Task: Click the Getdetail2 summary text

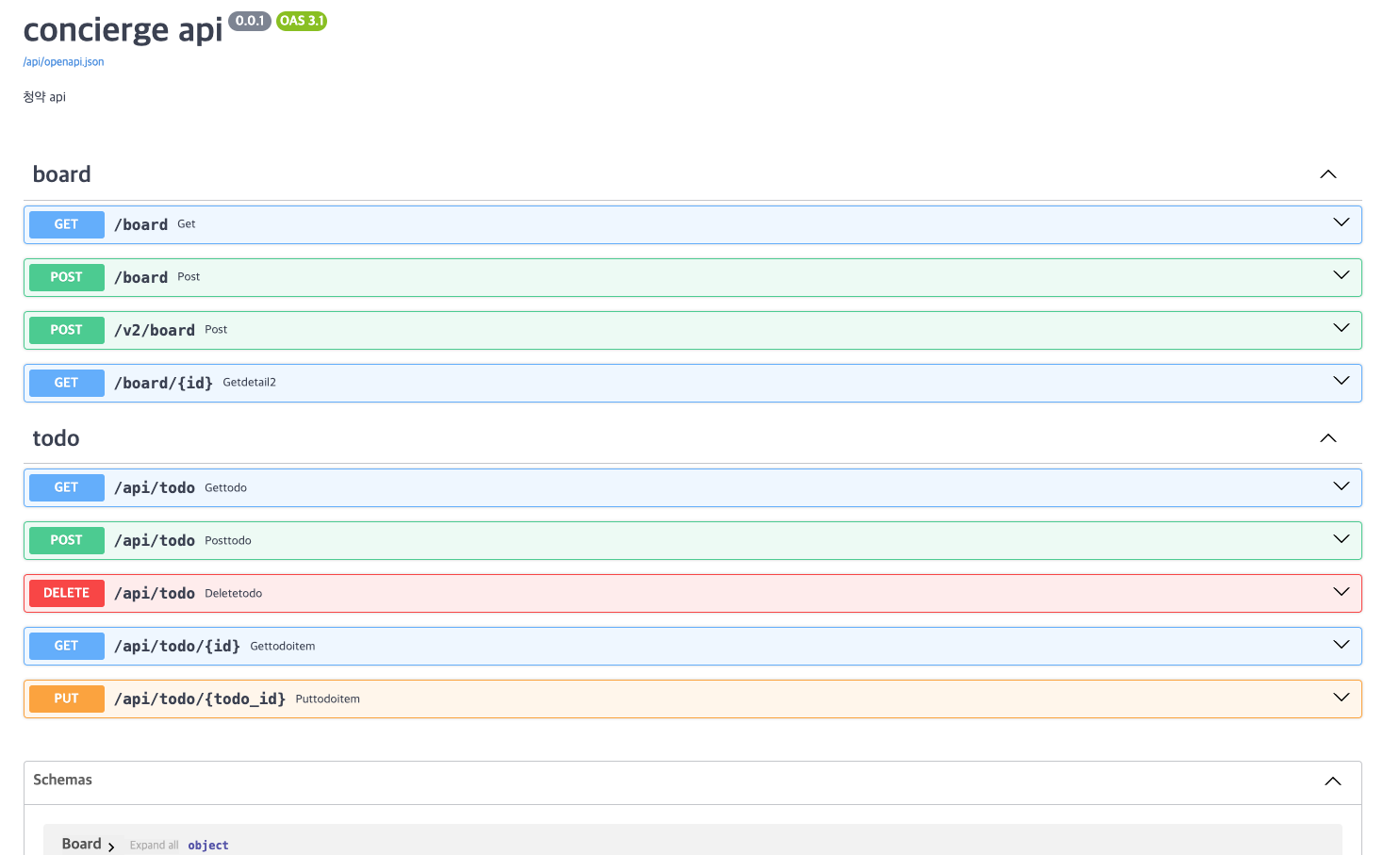Action: point(250,383)
